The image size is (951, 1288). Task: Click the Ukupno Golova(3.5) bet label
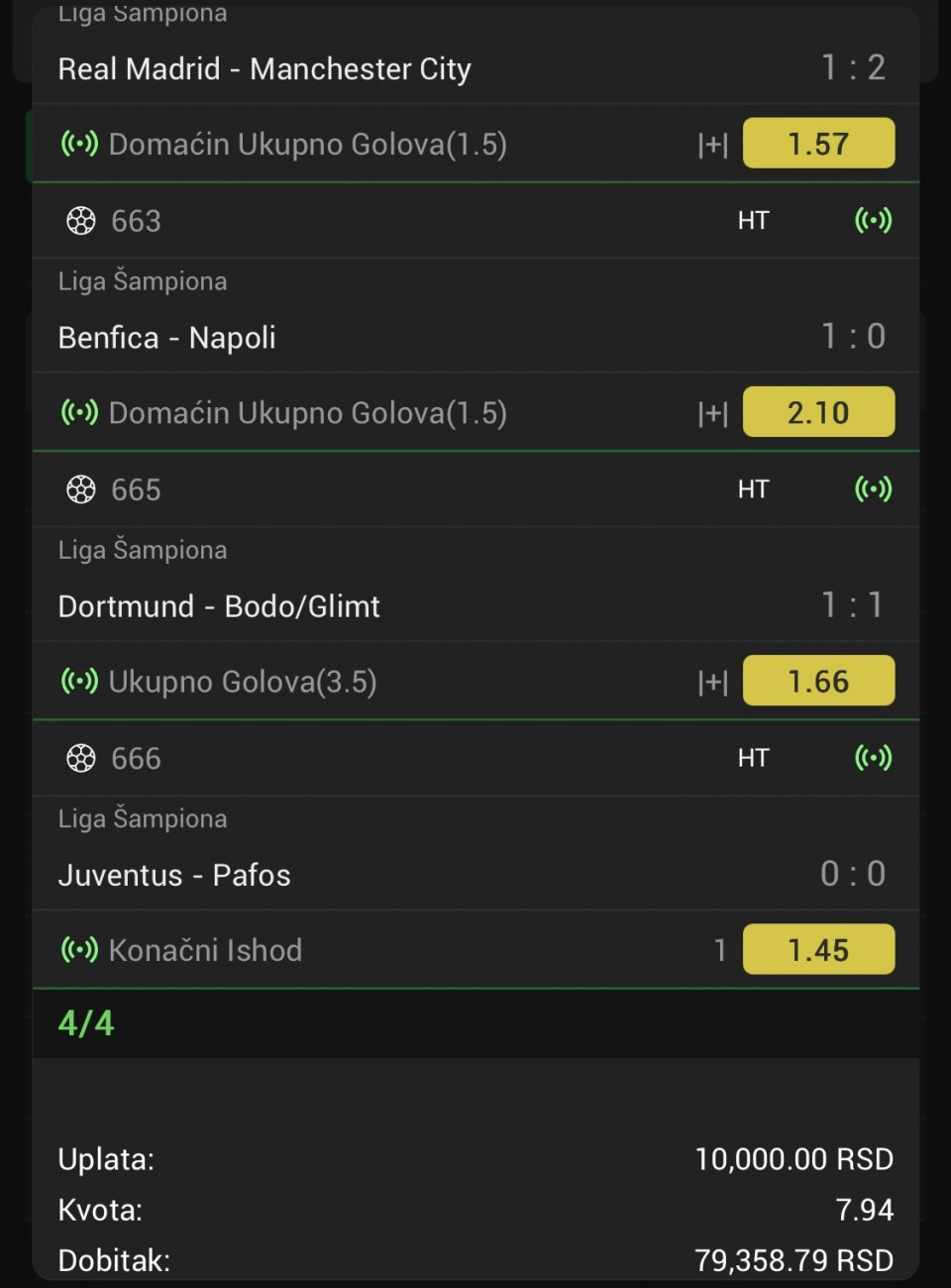point(243,683)
